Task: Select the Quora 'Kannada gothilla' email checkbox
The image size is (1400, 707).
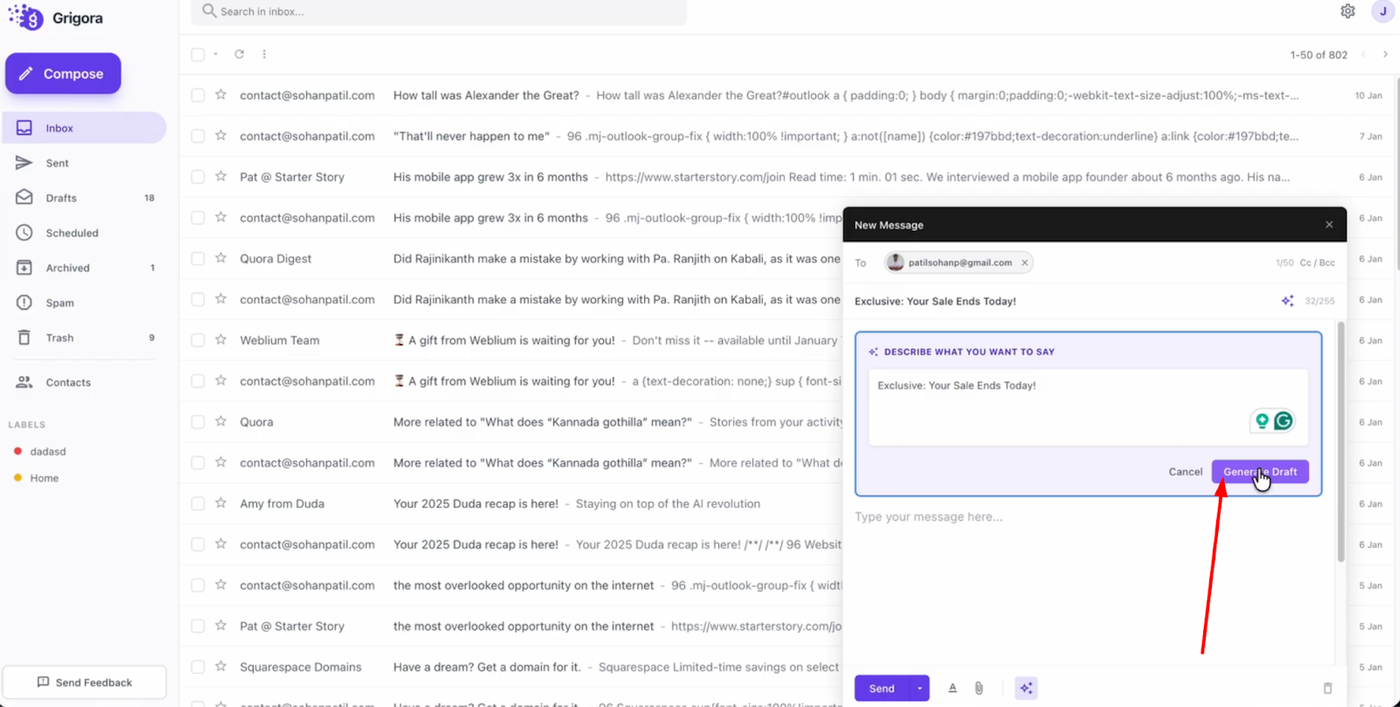Action: coord(198,422)
